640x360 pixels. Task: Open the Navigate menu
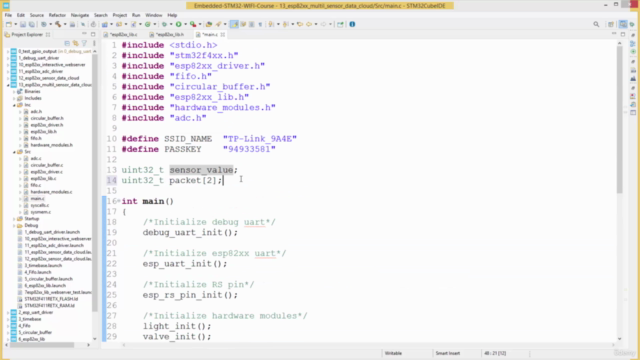point(80,15)
